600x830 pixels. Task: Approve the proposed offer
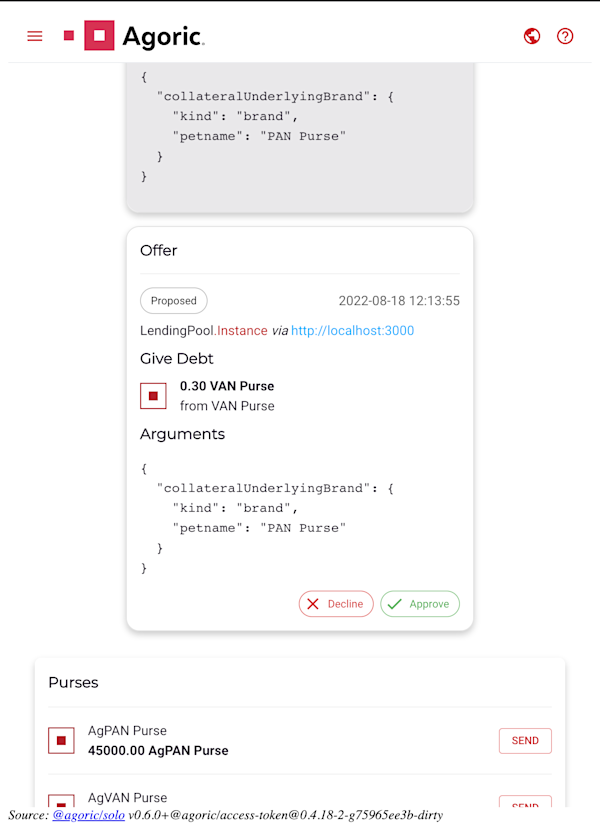(419, 604)
